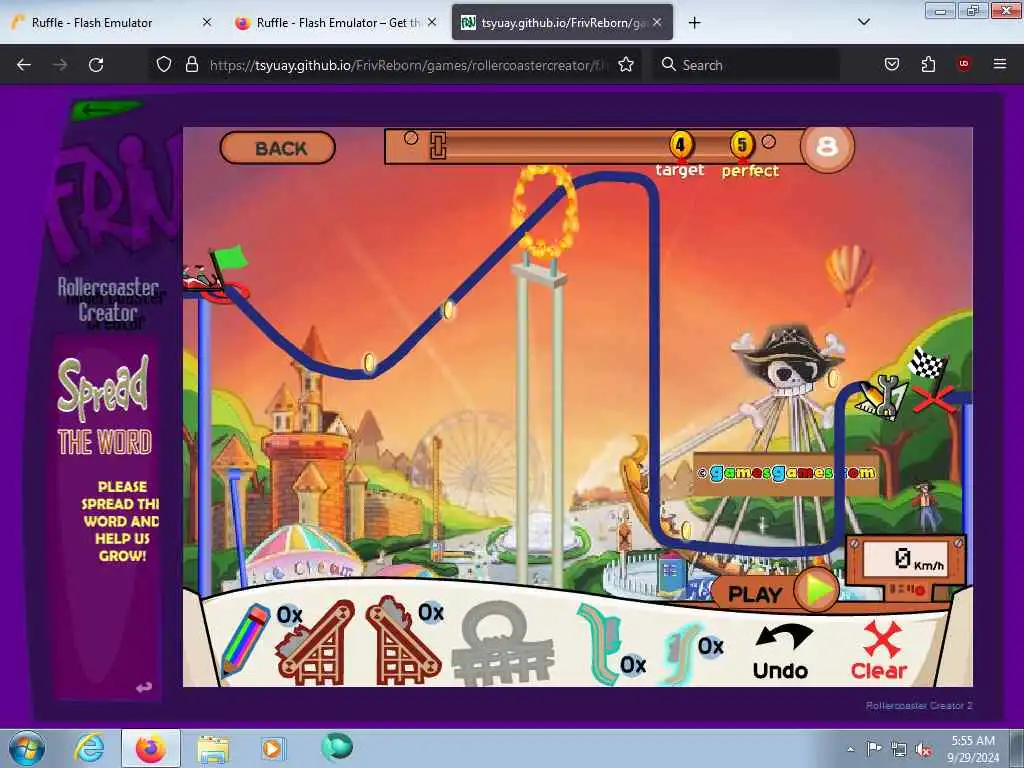The image size is (1024, 768).
Task: Open Save to Pocket
Action: tap(891, 65)
